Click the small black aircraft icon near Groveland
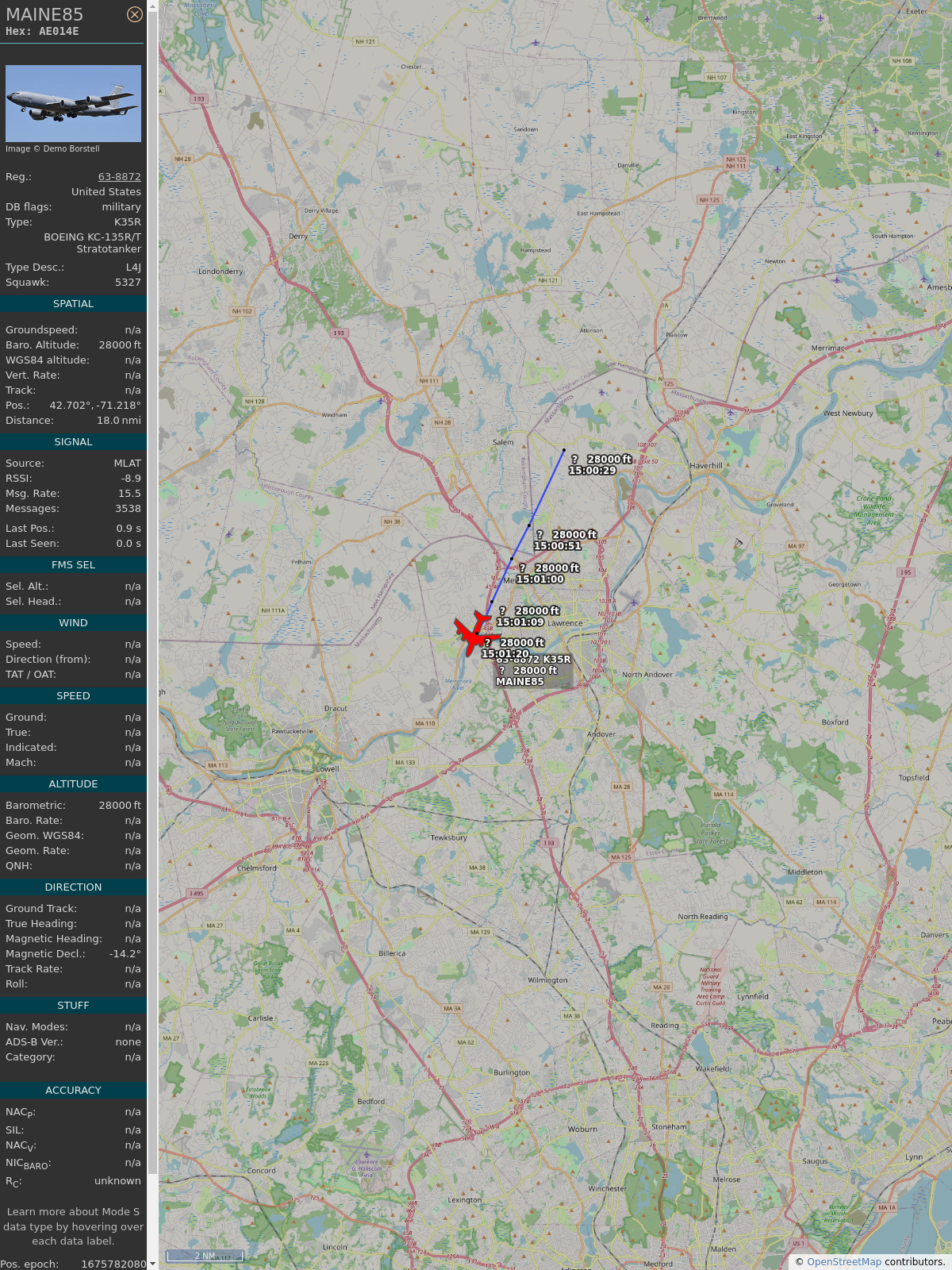This screenshot has width=952, height=1270. click(x=738, y=543)
